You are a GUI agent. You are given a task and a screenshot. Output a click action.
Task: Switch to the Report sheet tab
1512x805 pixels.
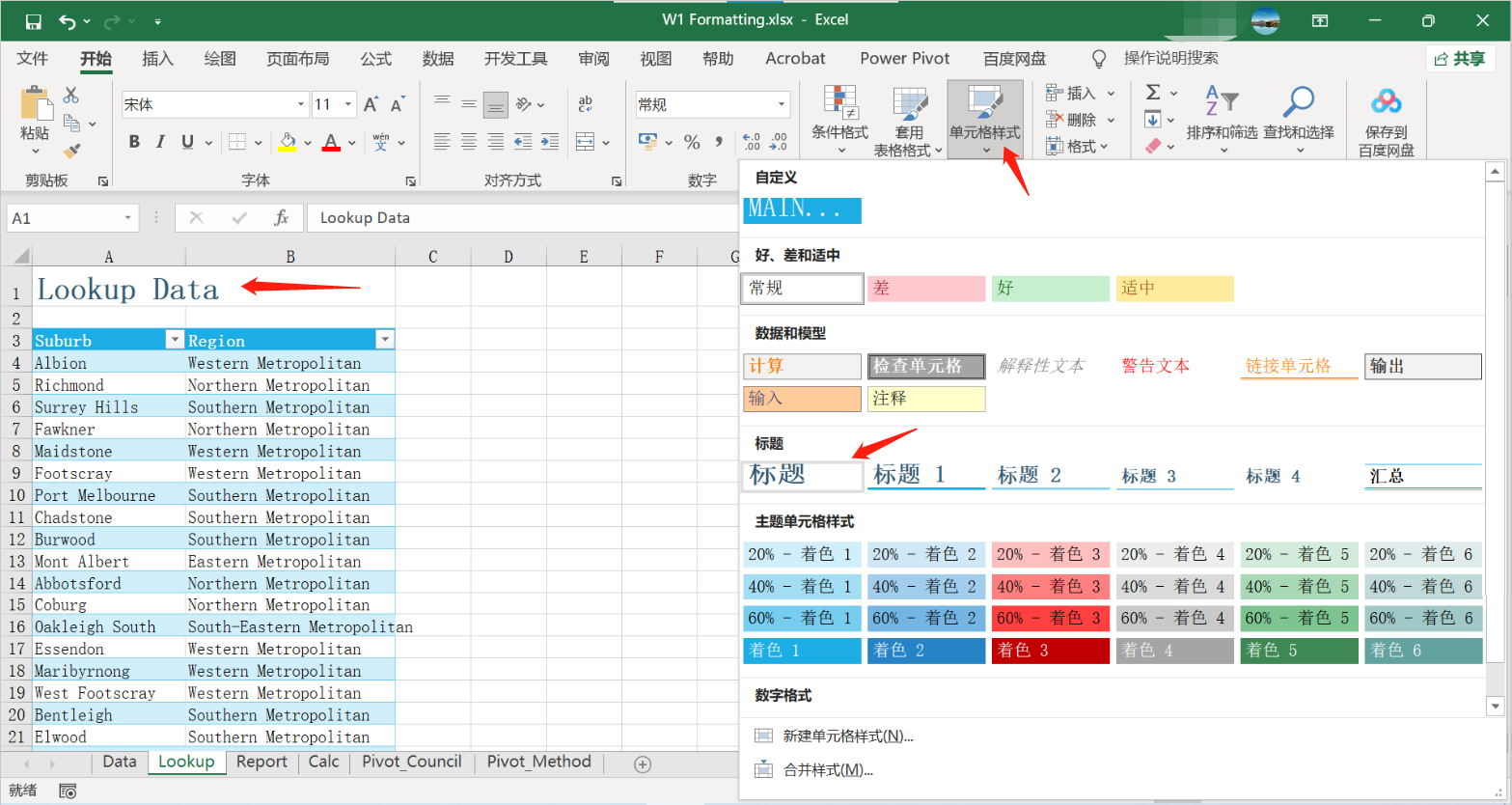coord(261,762)
